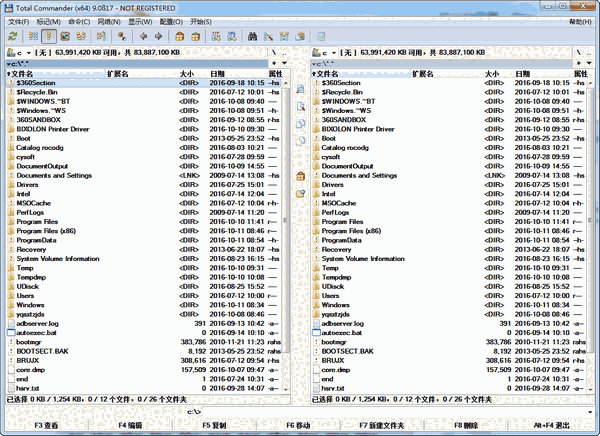Screen dimensions: 600x436
Task: Click the pack files icon in middle bar
Action: tap(300, 176)
